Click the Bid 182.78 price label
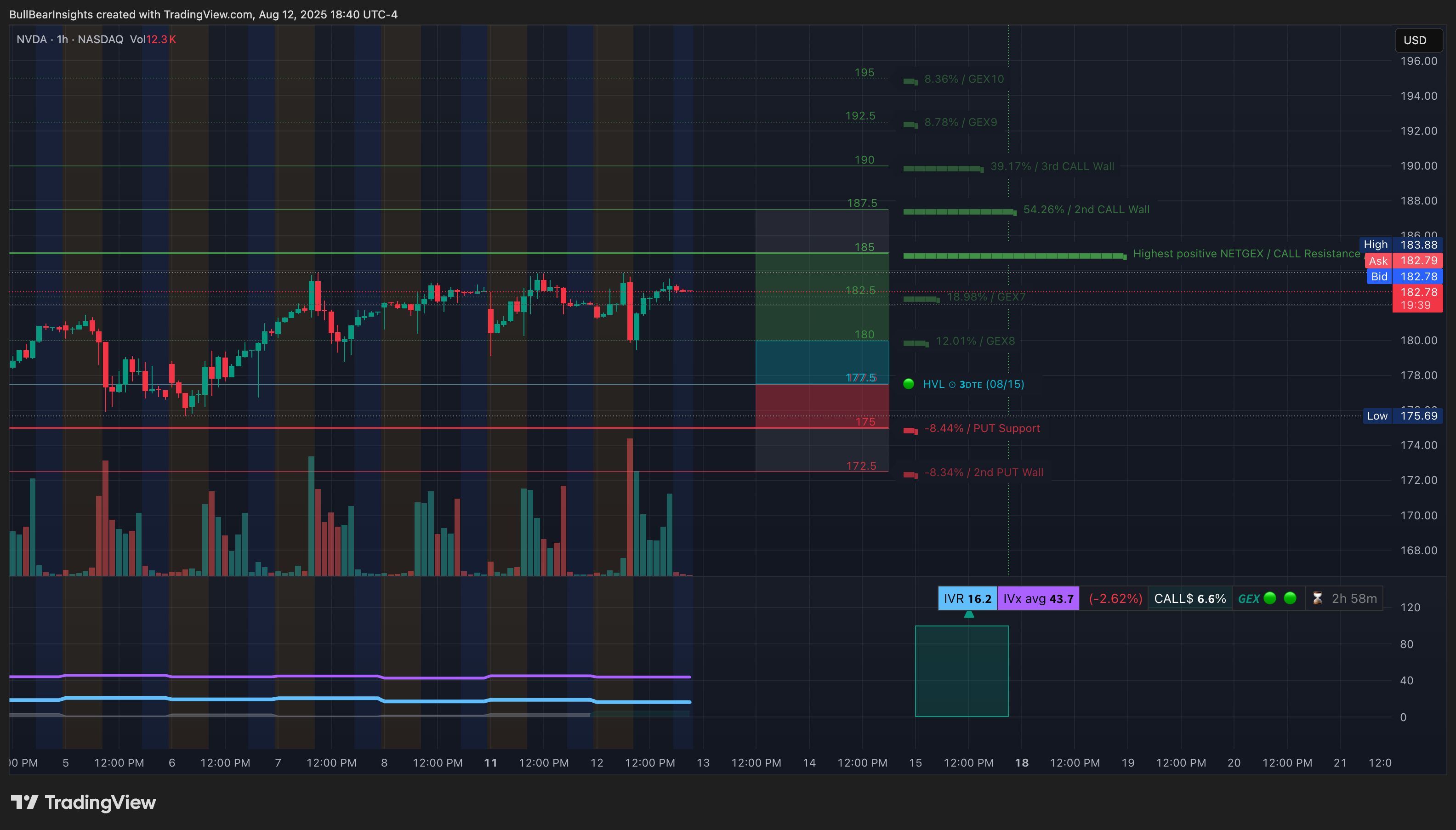The width and height of the screenshot is (1456, 830). (1405, 277)
